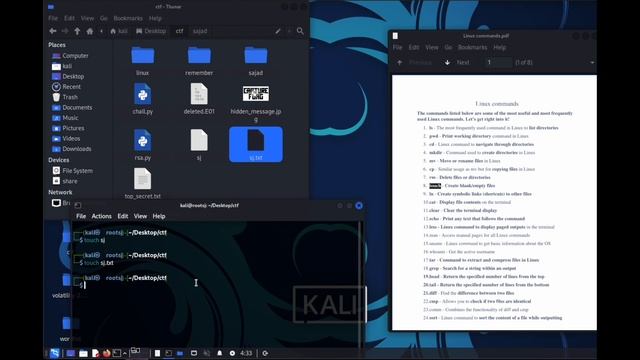Click text editor launcher on taskbar

click(x=96, y=353)
